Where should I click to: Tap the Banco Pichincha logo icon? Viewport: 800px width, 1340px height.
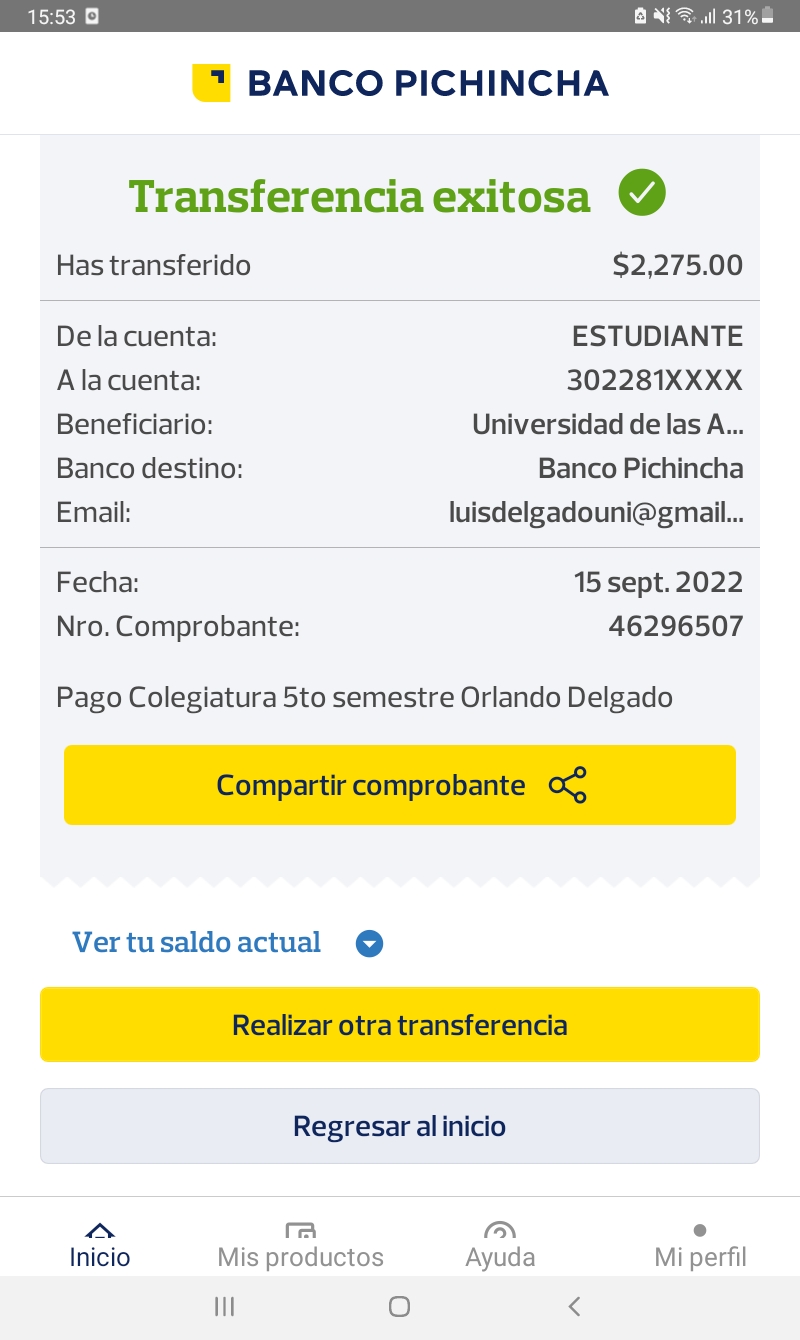(211, 83)
